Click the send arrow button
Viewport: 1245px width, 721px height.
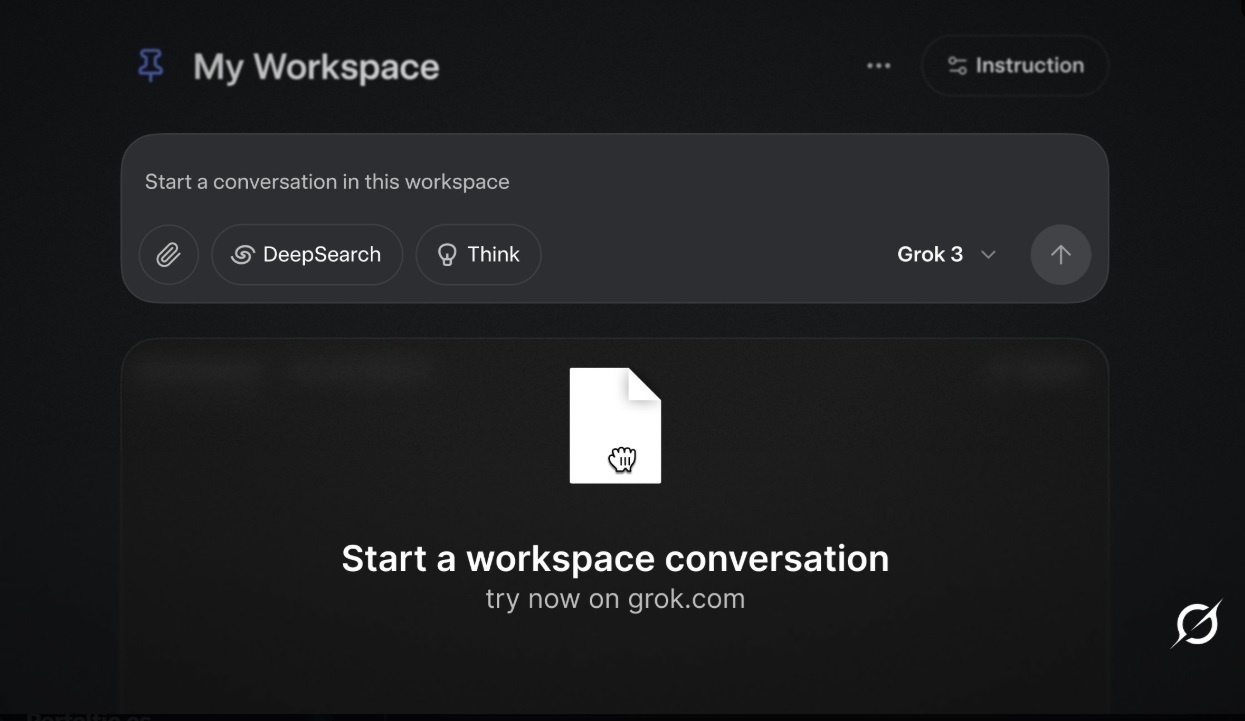coord(1060,255)
